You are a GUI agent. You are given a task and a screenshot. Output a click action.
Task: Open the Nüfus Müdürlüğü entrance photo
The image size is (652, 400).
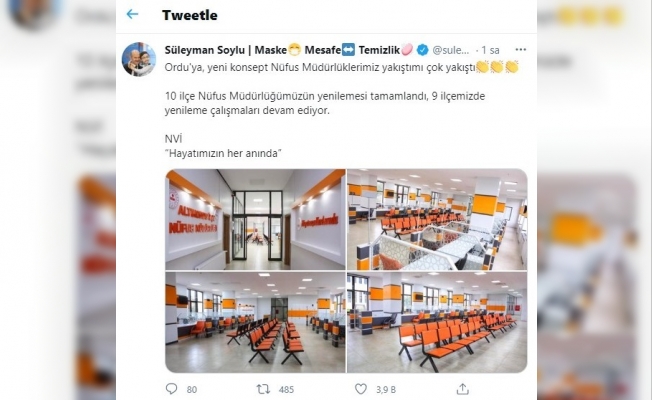pos(255,220)
